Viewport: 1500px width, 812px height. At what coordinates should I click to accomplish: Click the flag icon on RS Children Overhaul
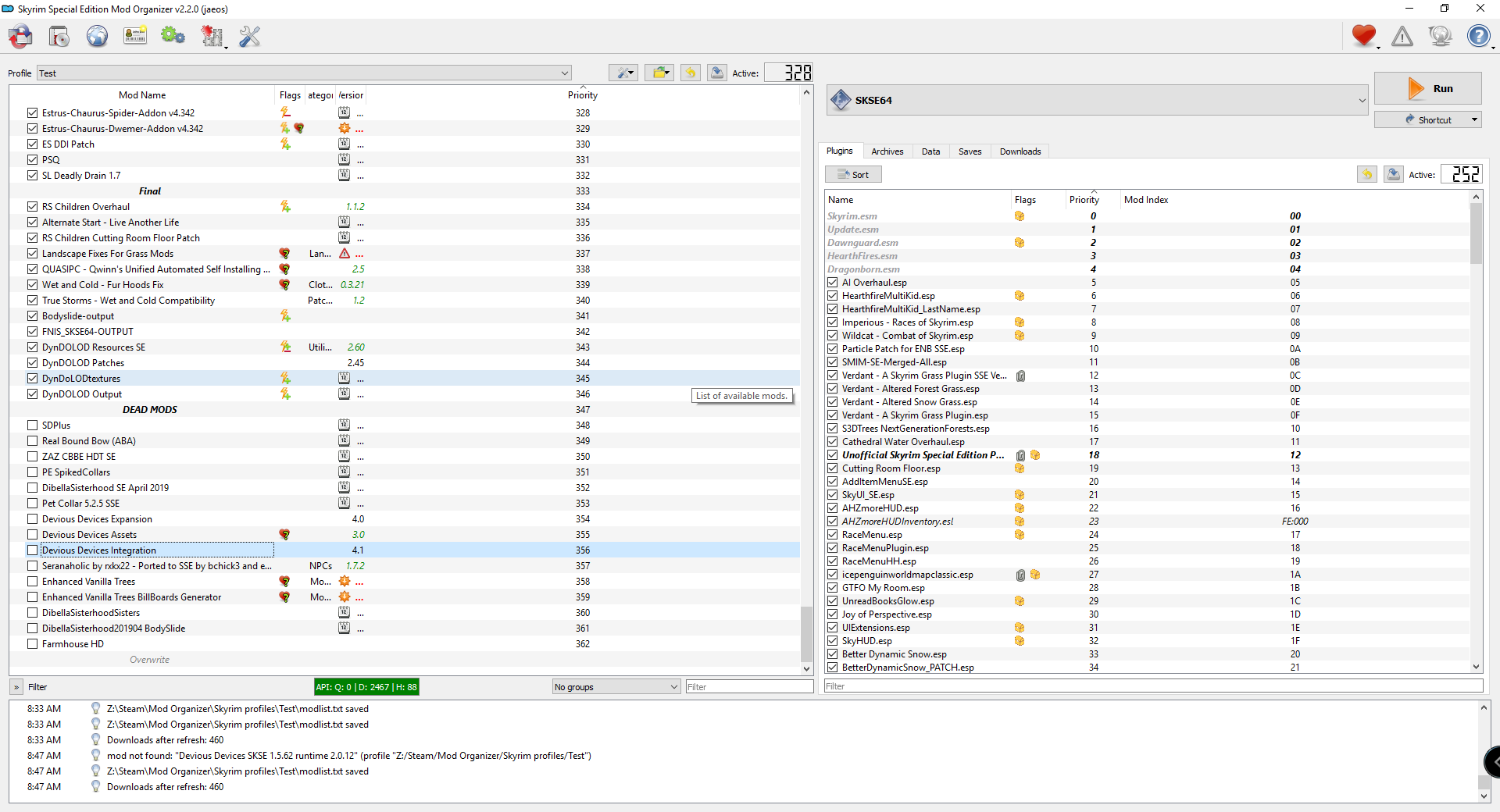pyautogui.click(x=285, y=207)
